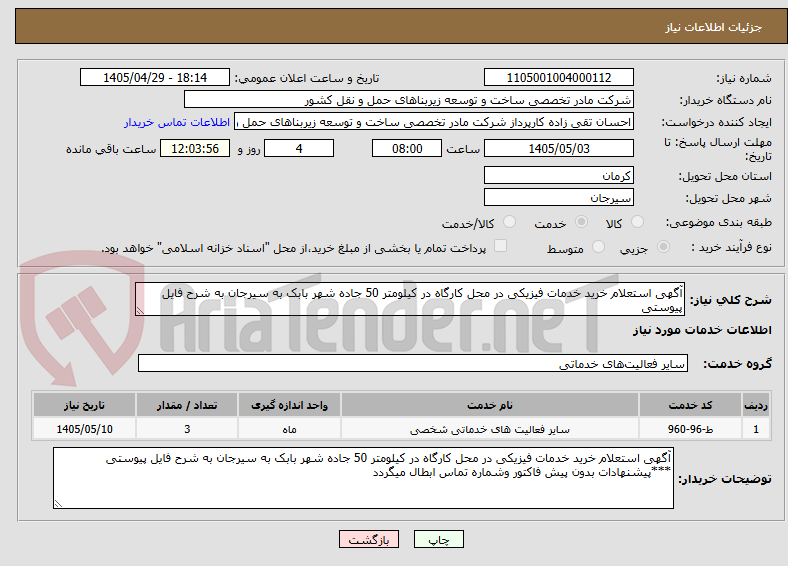Select the خدمت radio button

[x=581, y=222]
